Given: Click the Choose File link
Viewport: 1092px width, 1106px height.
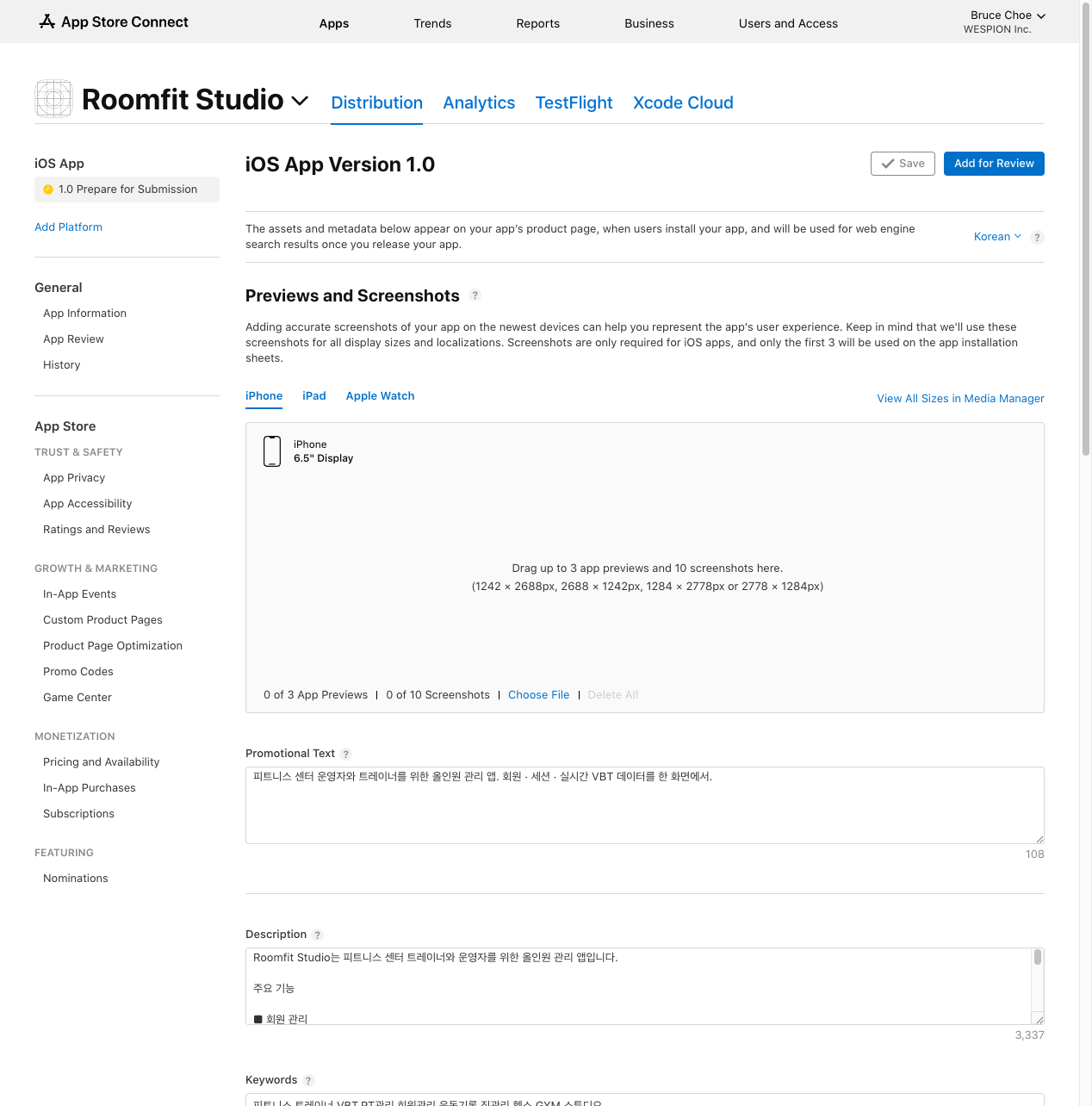Looking at the screenshot, I should [538, 695].
